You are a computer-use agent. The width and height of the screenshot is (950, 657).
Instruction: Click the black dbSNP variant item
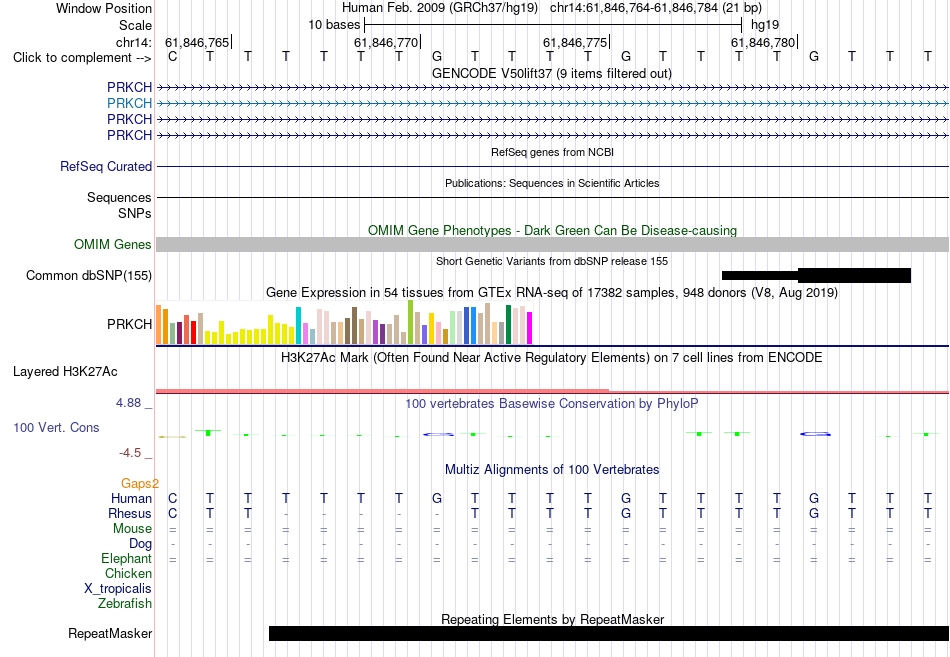(x=816, y=275)
